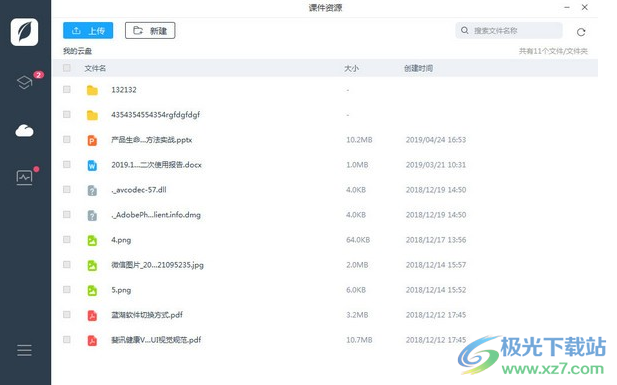Toggle the select-all checkbox in the header
617x385 pixels.
tap(67, 68)
